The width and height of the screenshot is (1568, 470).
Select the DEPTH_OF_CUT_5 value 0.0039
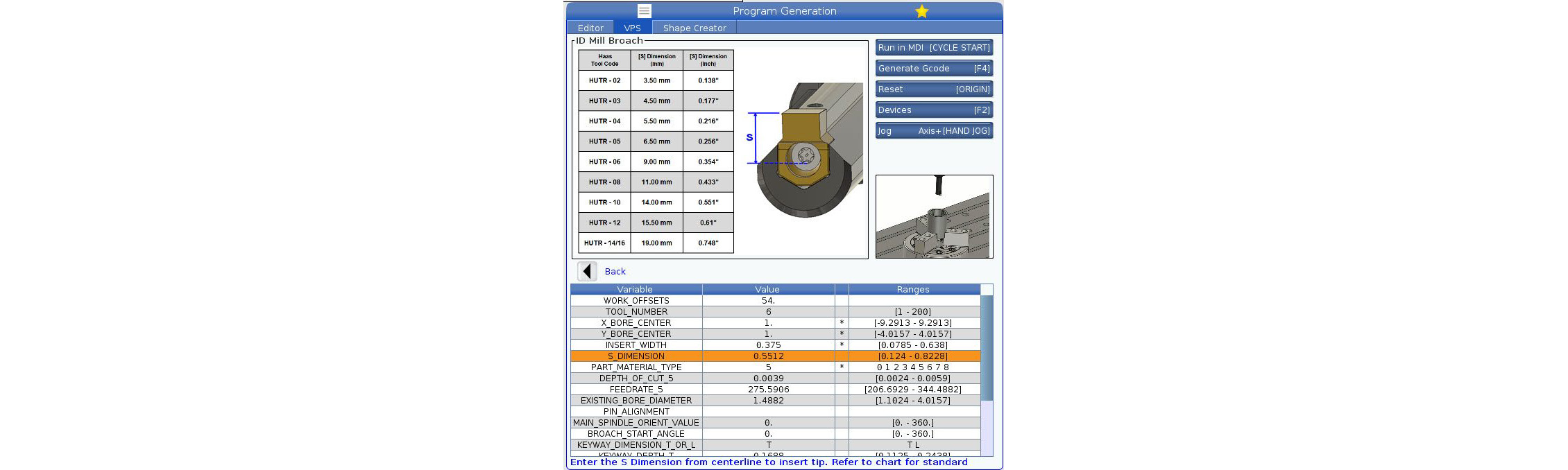pos(768,378)
